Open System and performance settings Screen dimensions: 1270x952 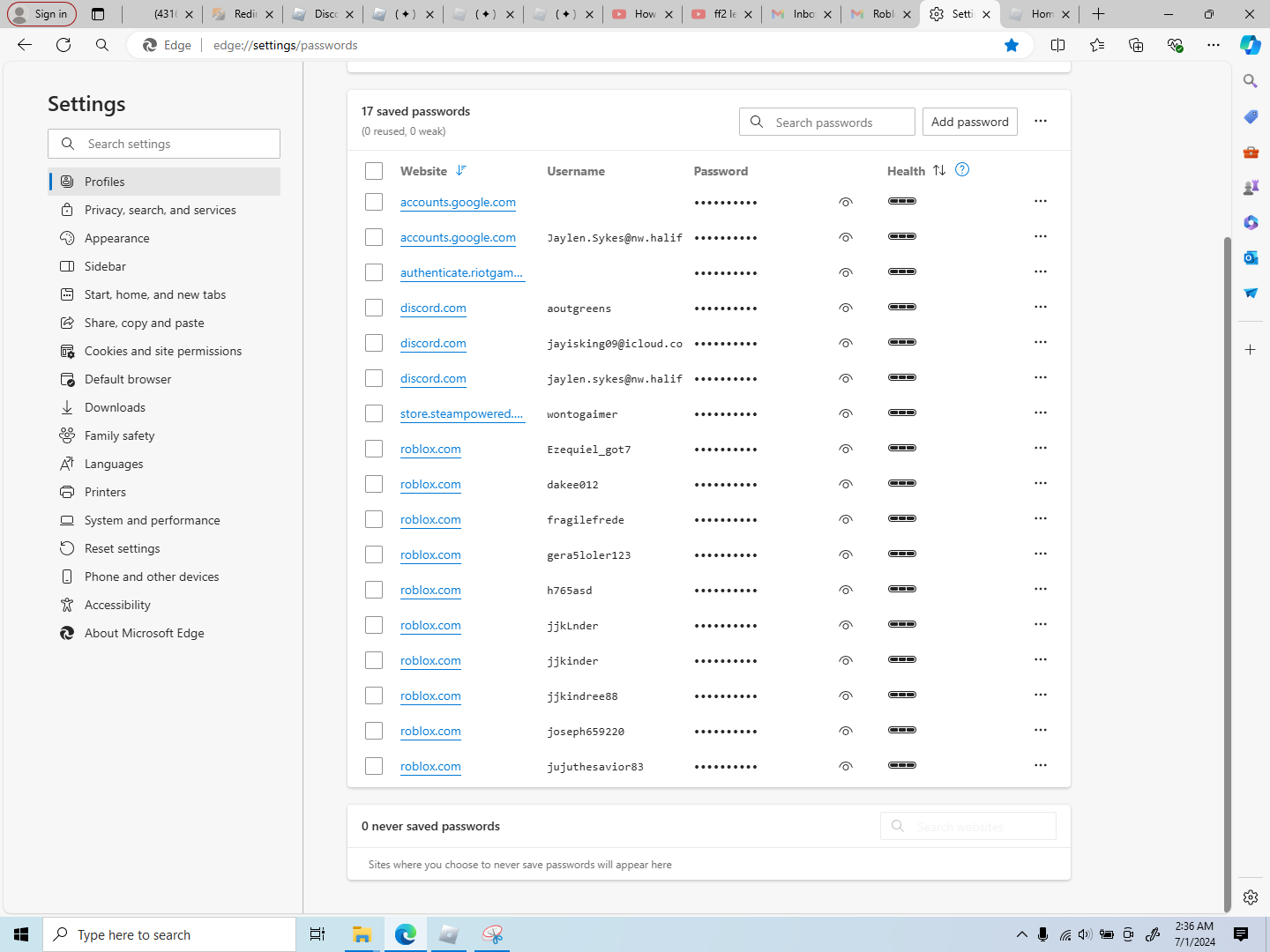[x=164, y=520]
